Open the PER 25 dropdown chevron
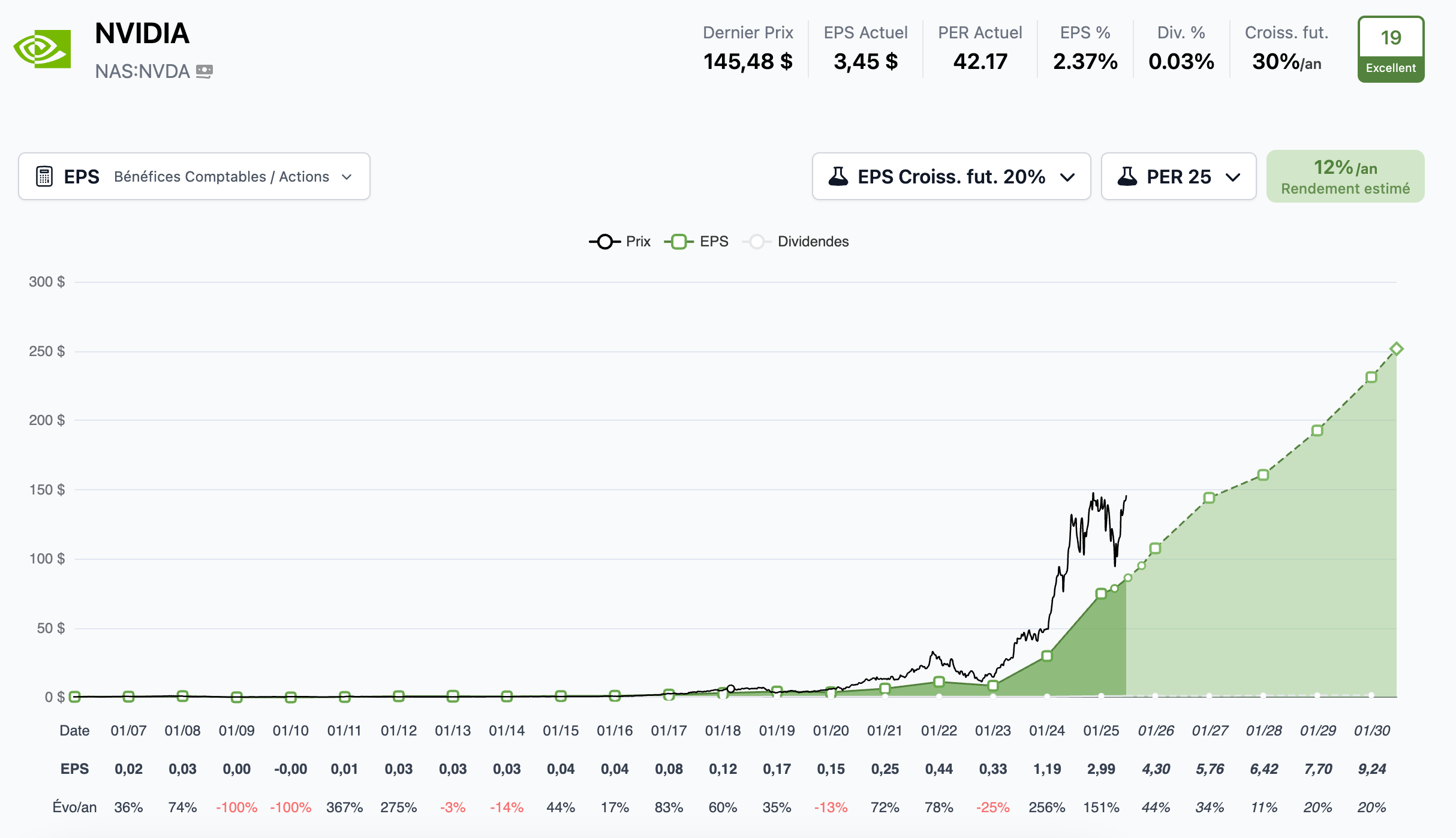Viewport: 1456px width, 838px height. coord(1233,177)
